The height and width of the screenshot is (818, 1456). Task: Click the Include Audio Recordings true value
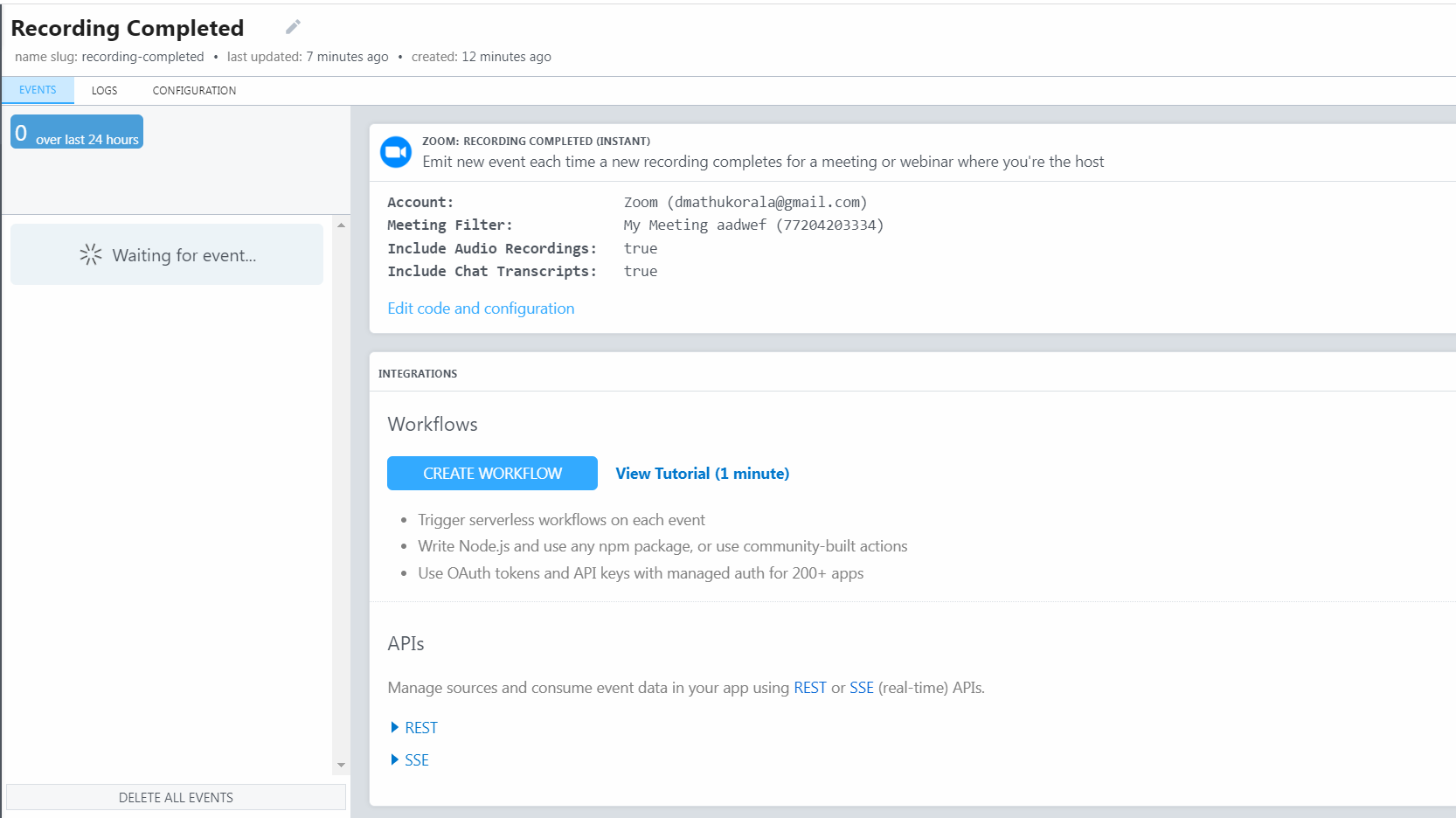click(x=641, y=248)
